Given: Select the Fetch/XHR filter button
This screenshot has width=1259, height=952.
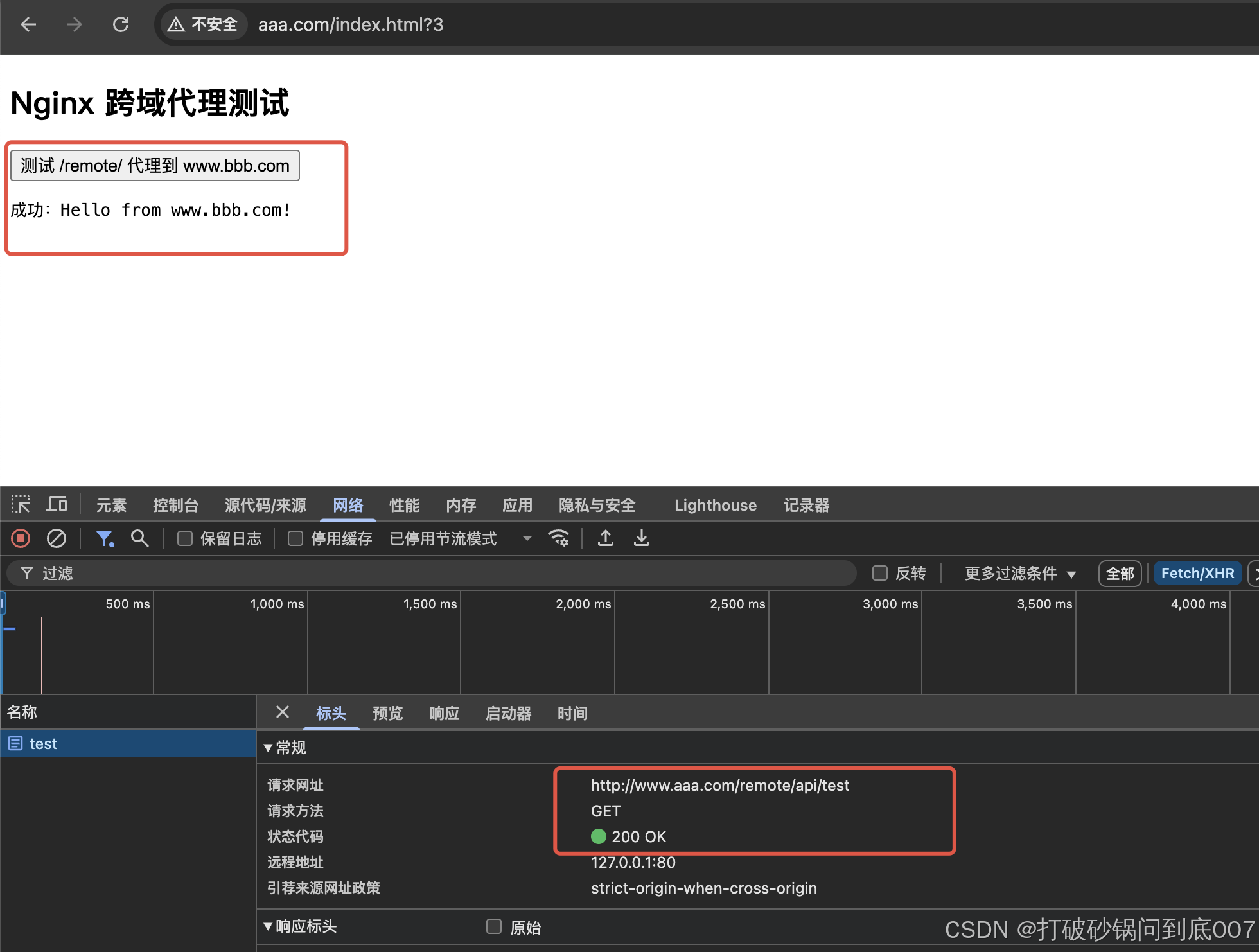Looking at the screenshot, I should click(x=1197, y=573).
